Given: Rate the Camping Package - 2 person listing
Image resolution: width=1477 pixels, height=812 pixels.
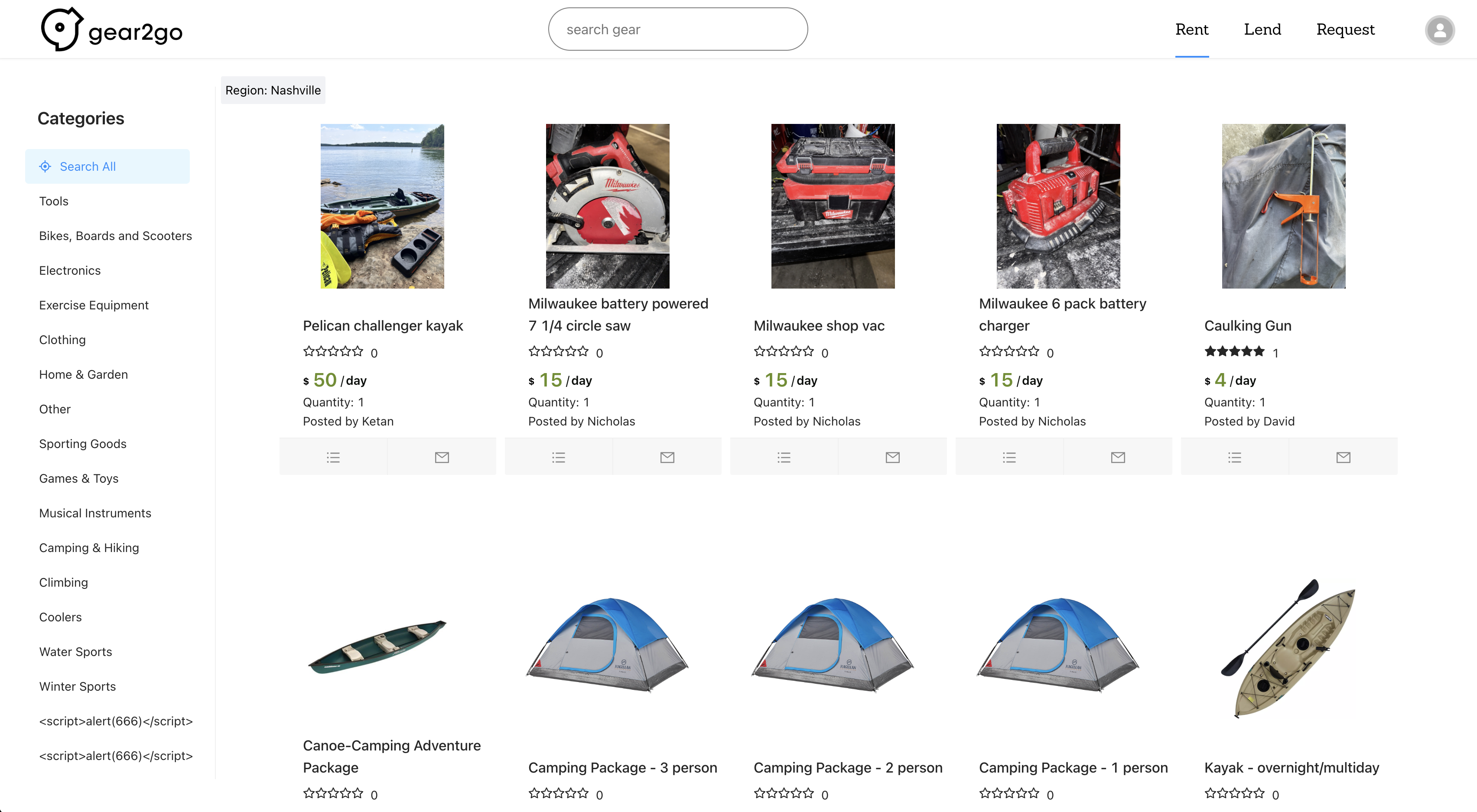Looking at the screenshot, I should (783, 794).
